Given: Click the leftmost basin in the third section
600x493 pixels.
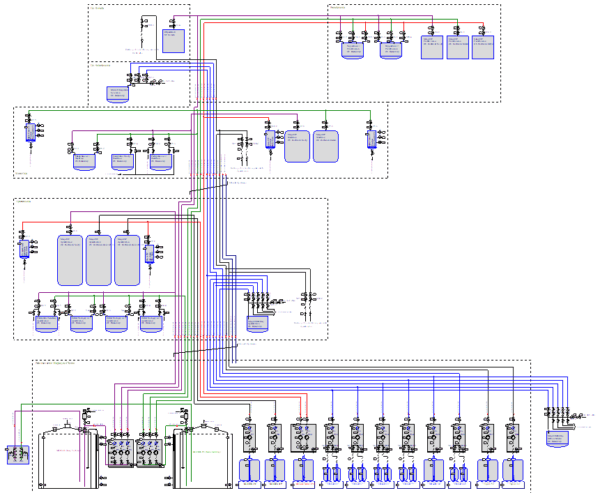Looking at the screenshot, I should (x=84, y=162).
